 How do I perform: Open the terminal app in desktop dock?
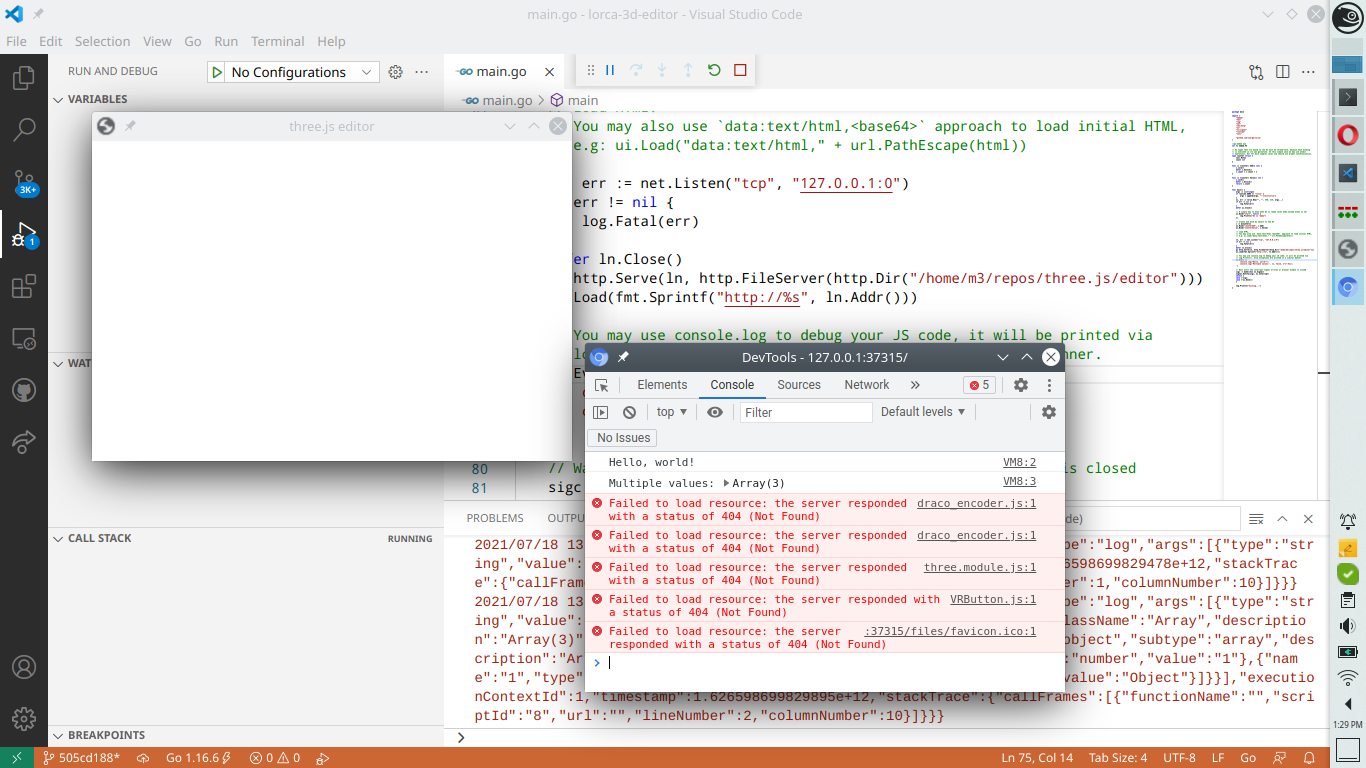pyautogui.click(x=1347, y=97)
